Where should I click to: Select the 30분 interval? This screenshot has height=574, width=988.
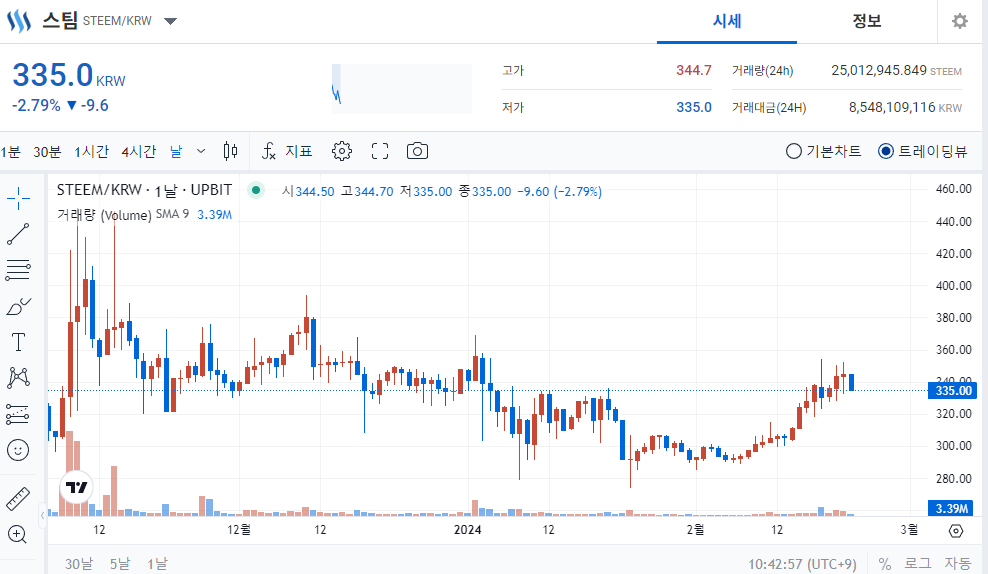(47, 151)
